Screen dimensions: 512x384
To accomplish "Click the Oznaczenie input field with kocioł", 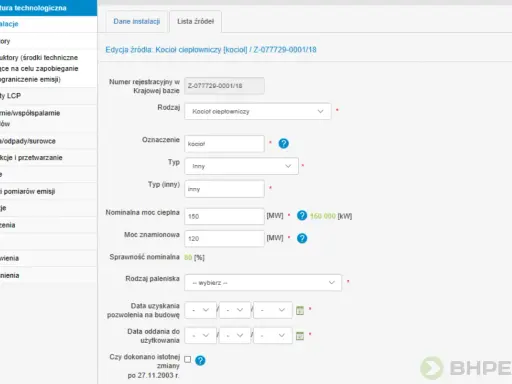I will pyautogui.click(x=224, y=144).
